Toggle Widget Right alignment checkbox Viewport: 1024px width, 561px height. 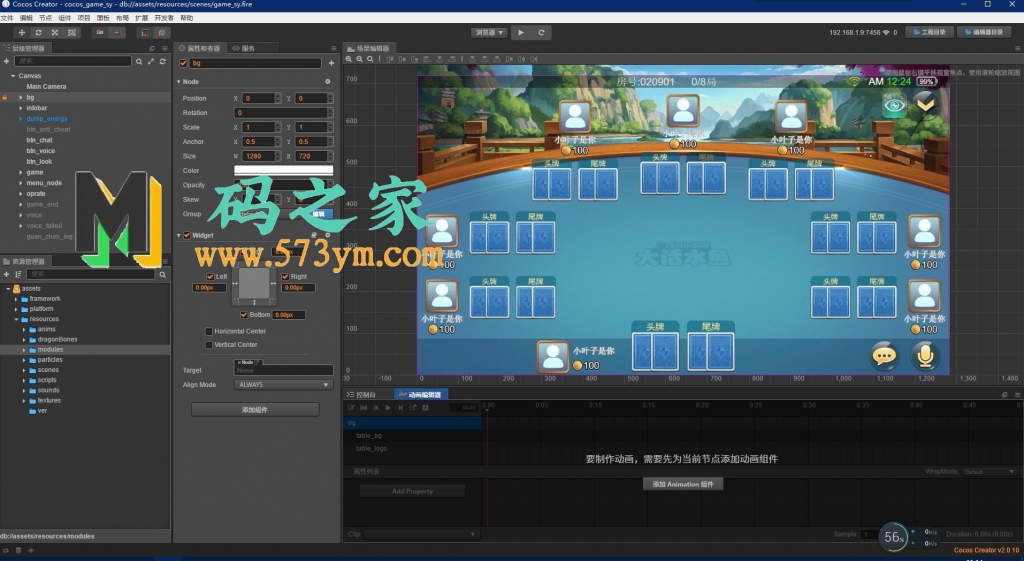(x=285, y=277)
